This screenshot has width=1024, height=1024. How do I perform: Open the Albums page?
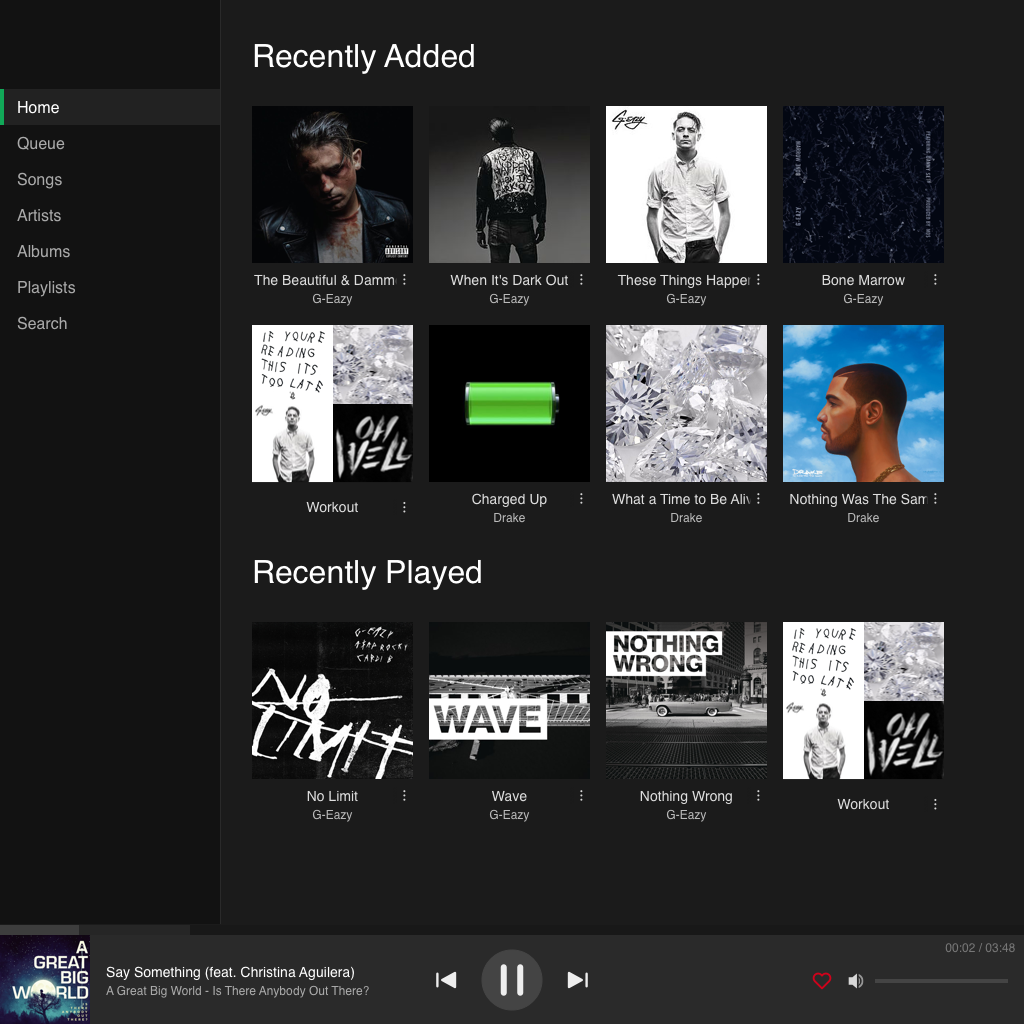click(110, 251)
